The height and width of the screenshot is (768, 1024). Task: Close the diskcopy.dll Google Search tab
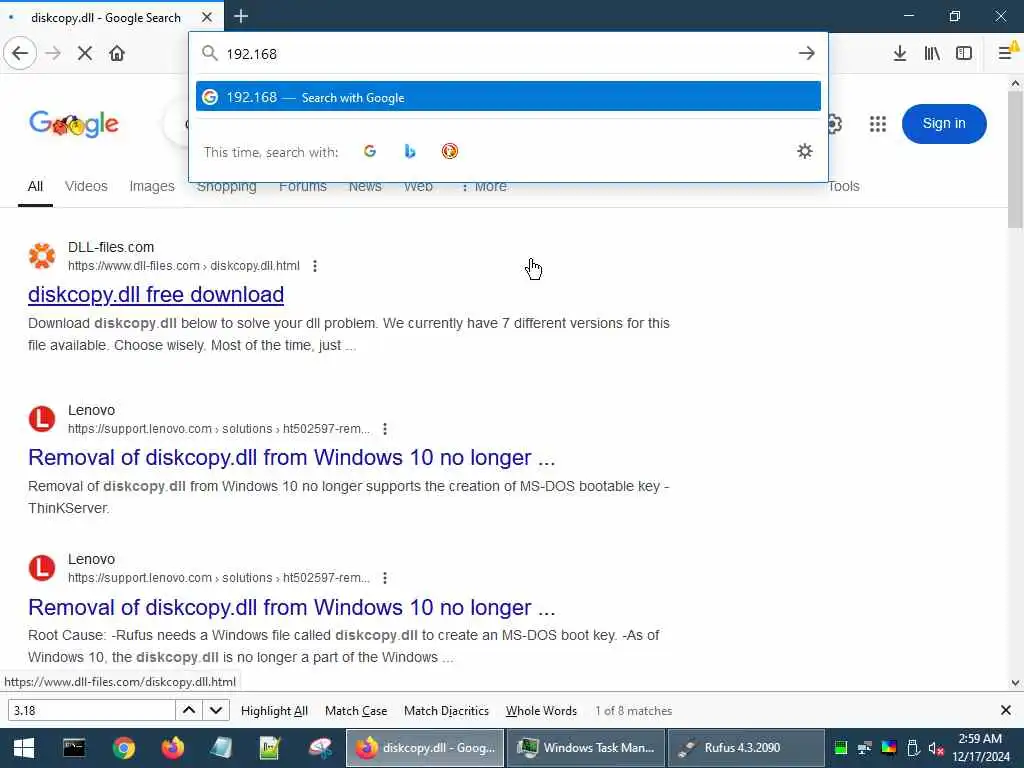207,17
